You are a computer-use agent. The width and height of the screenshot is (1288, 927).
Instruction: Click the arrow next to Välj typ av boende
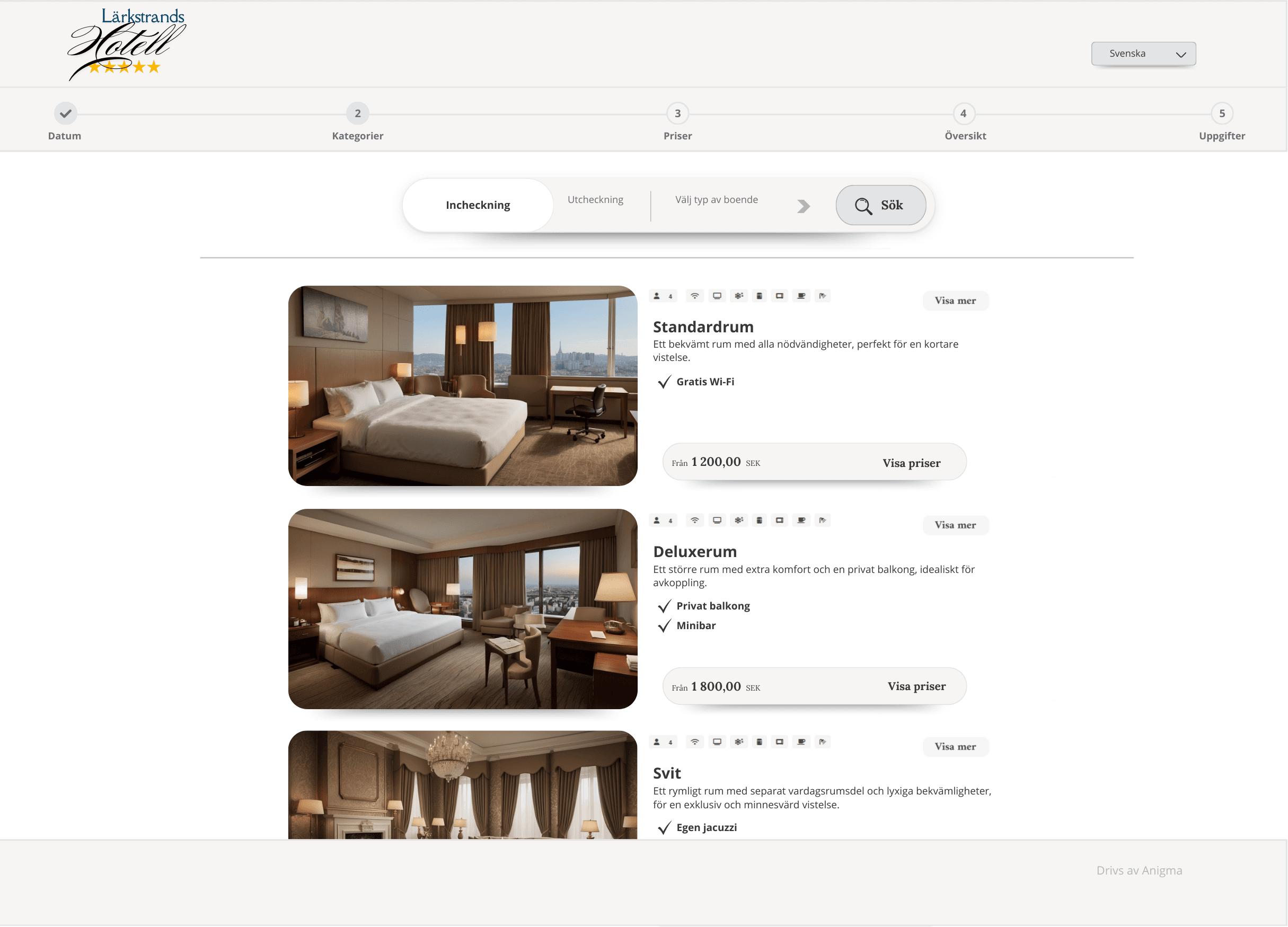click(x=803, y=206)
